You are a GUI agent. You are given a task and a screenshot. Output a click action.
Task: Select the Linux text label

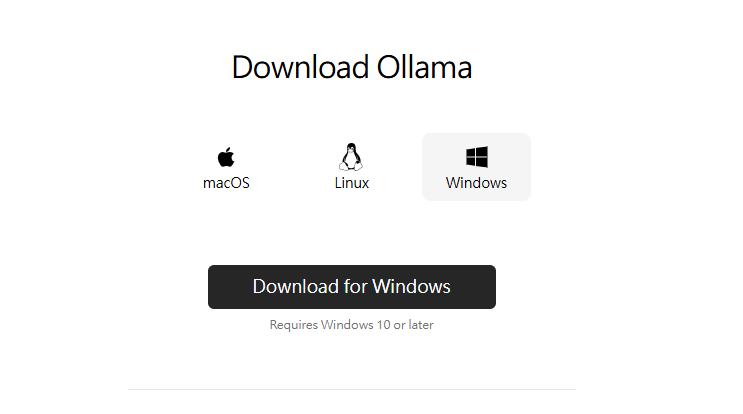[352, 183]
